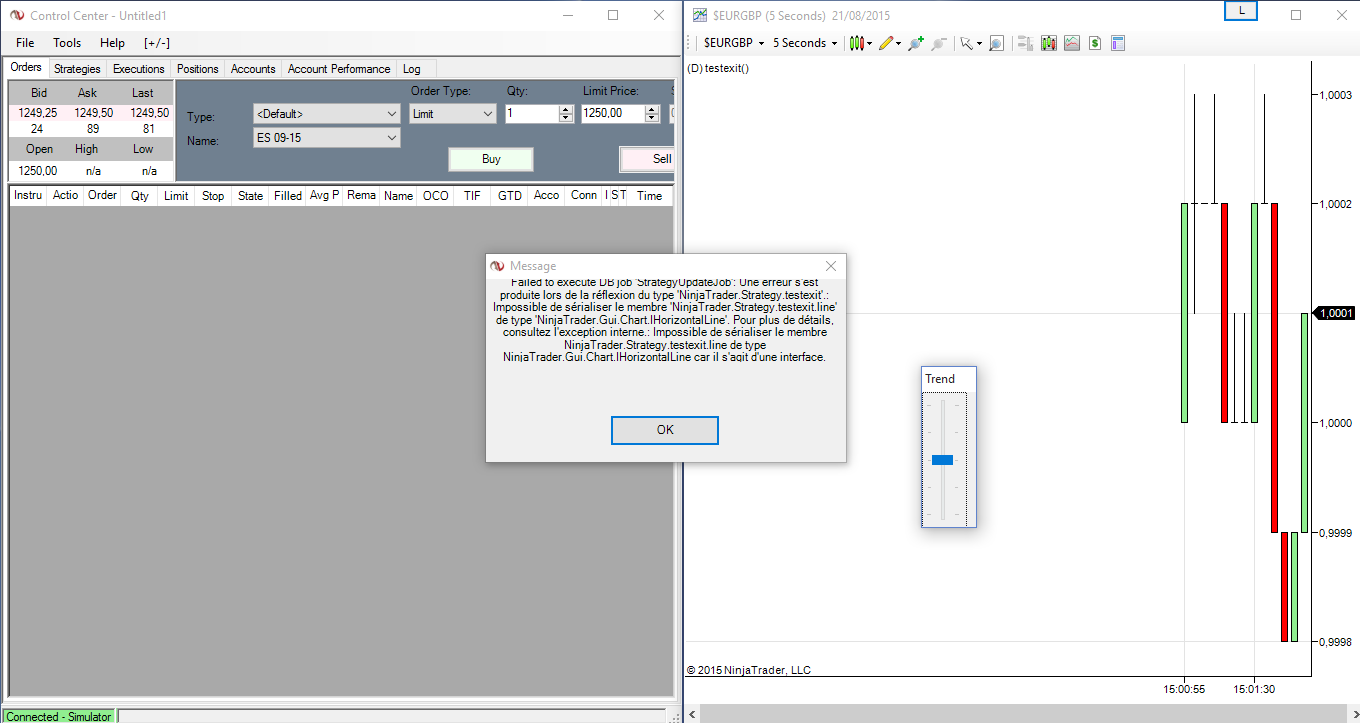
Task: Click the TIF column header
Action: click(472, 196)
